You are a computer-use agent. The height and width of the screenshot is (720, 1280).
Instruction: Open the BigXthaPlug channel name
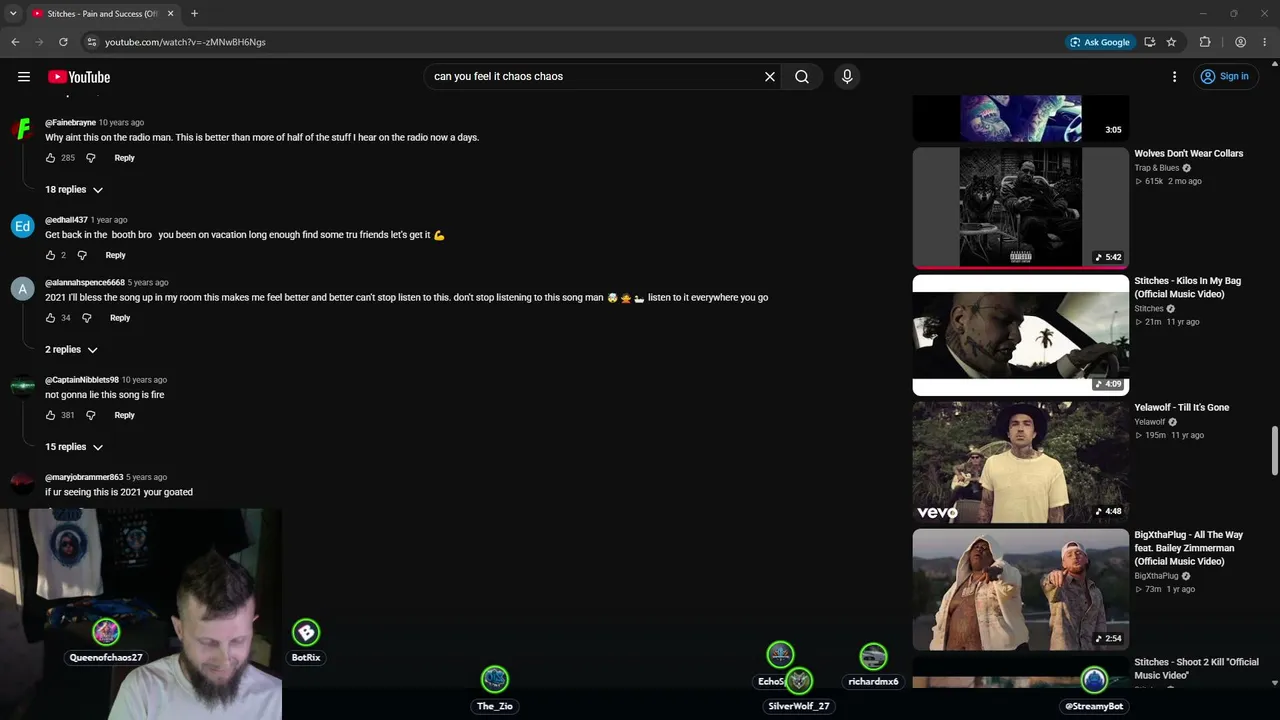point(1156,576)
